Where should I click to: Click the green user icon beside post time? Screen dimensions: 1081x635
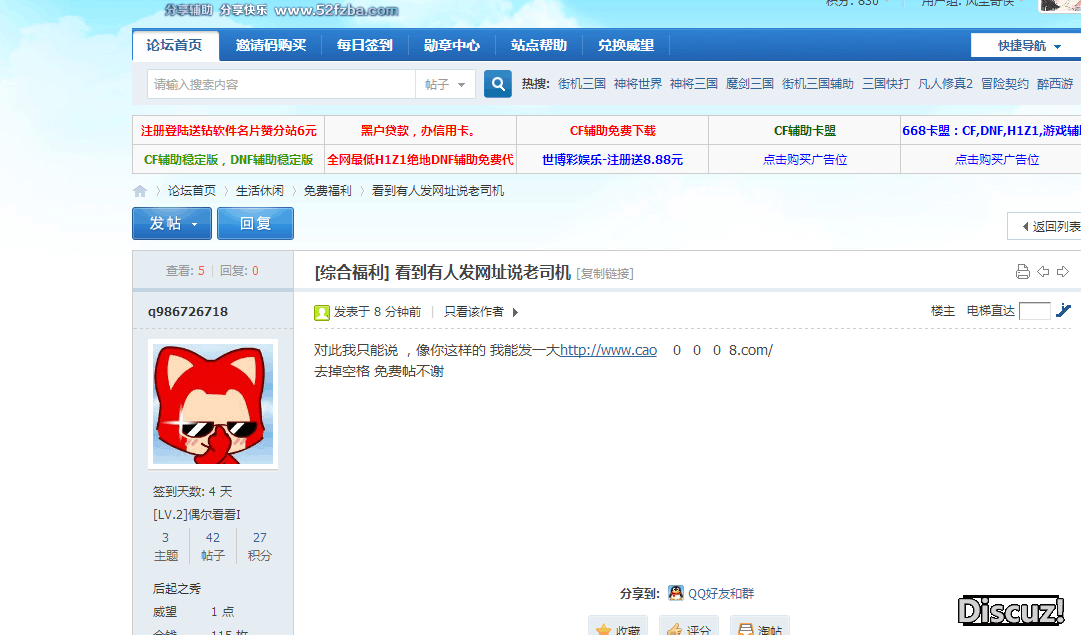click(x=322, y=312)
